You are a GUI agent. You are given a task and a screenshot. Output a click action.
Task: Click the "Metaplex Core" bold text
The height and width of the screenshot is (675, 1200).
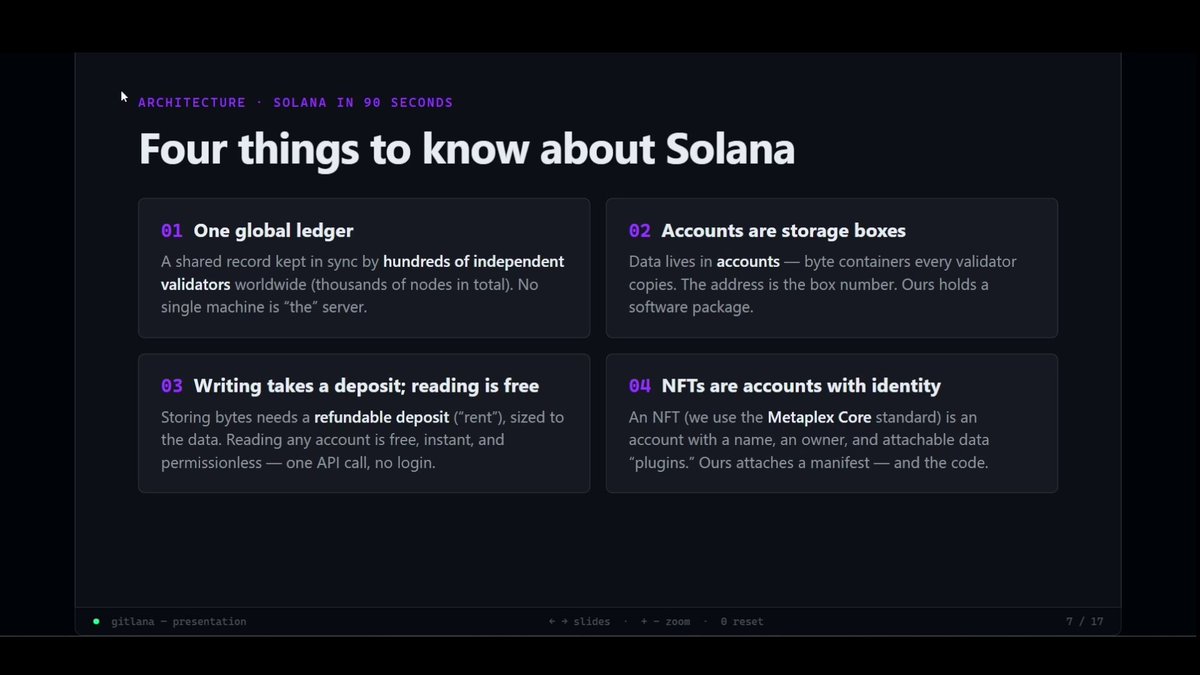(x=819, y=417)
